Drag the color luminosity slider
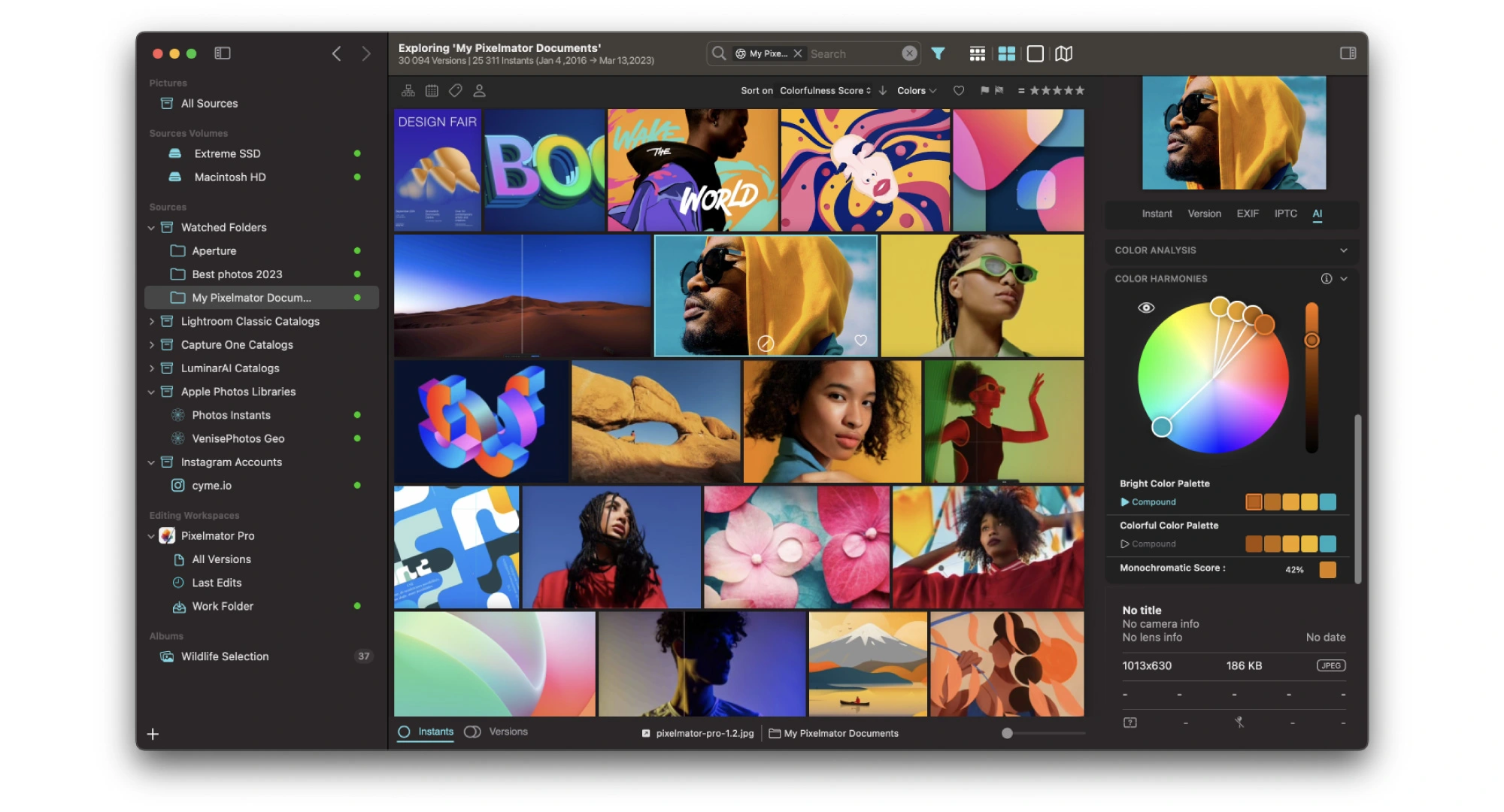 tap(1316, 338)
